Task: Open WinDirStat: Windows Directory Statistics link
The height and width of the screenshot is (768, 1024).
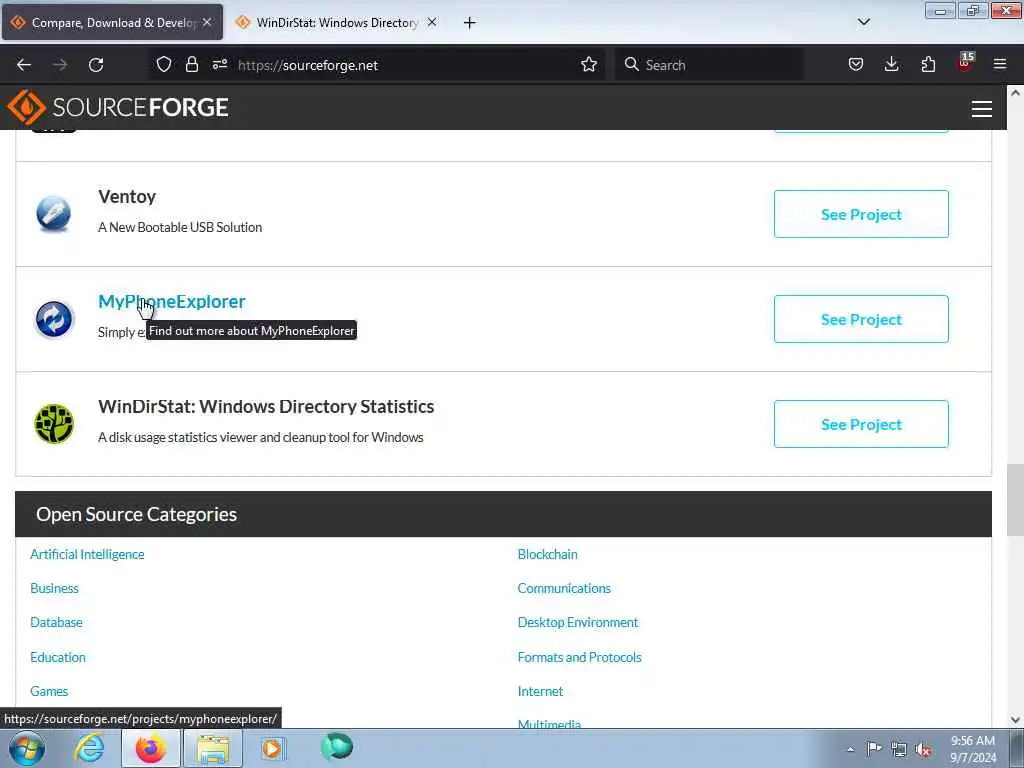Action: pyautogui.click(x=266, y=406)
